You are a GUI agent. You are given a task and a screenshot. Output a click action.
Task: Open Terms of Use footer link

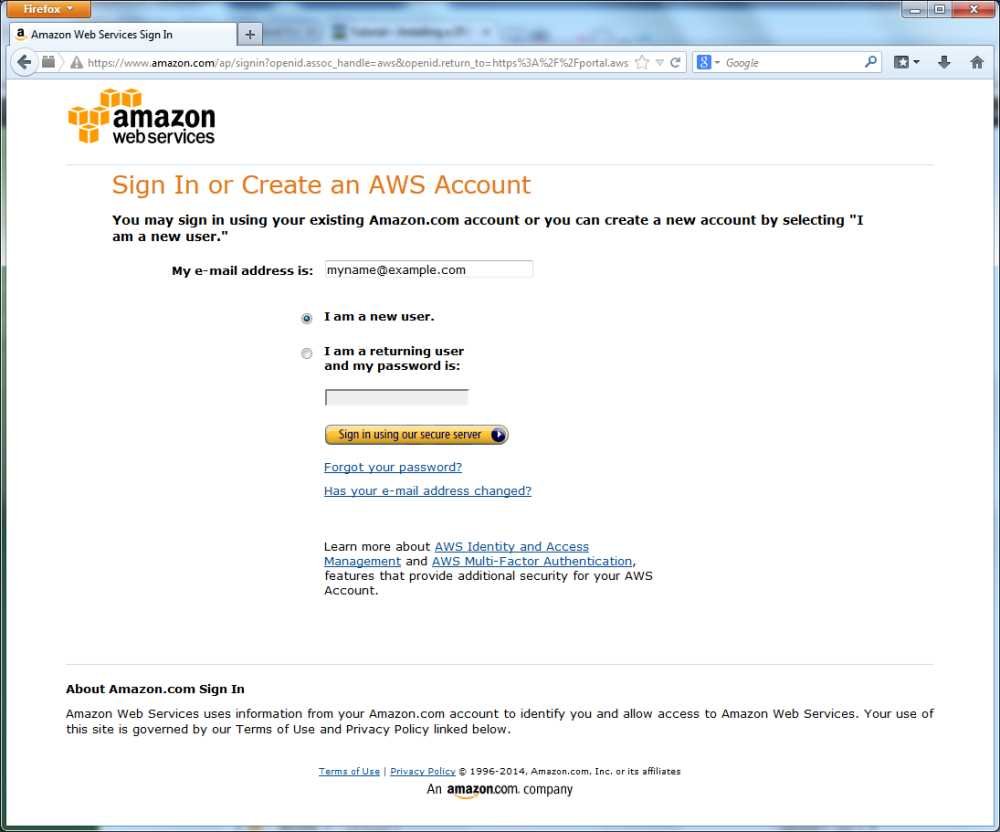pos(349,771)
